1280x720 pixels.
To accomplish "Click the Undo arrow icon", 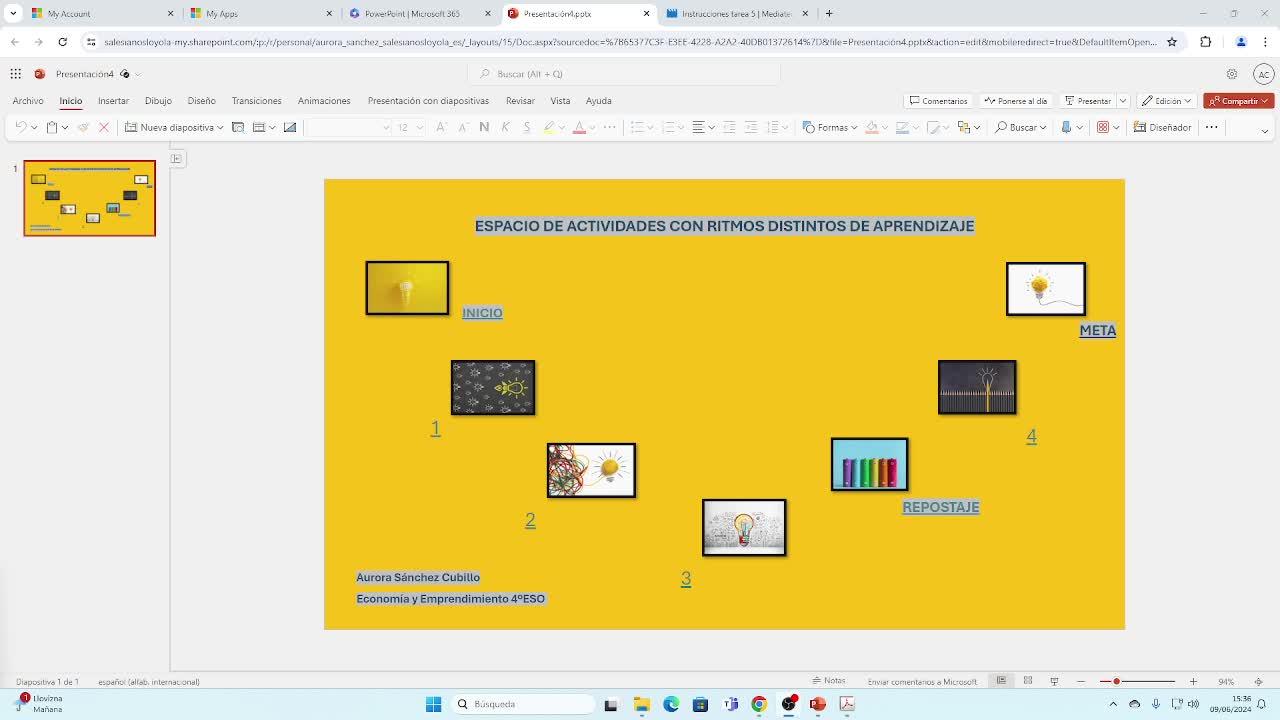I will [20, 127].
